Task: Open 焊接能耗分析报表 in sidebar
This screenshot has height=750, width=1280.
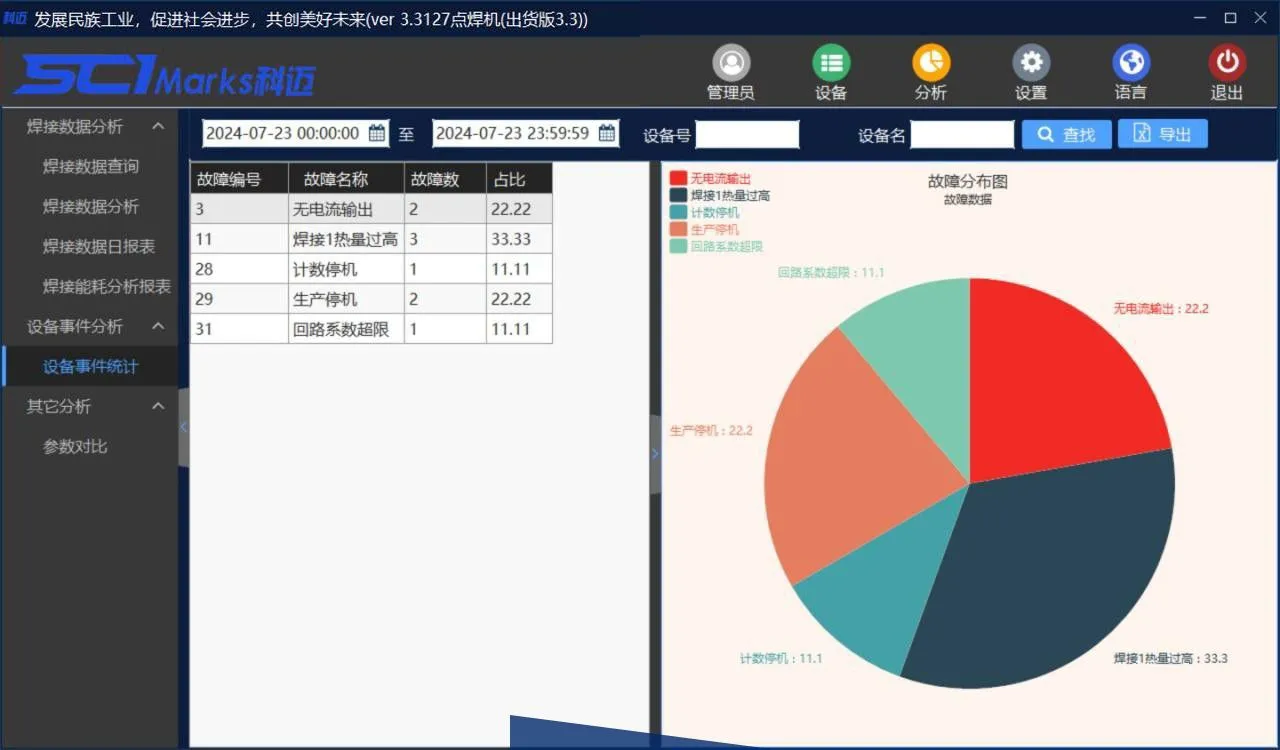Action: (107, 286)
